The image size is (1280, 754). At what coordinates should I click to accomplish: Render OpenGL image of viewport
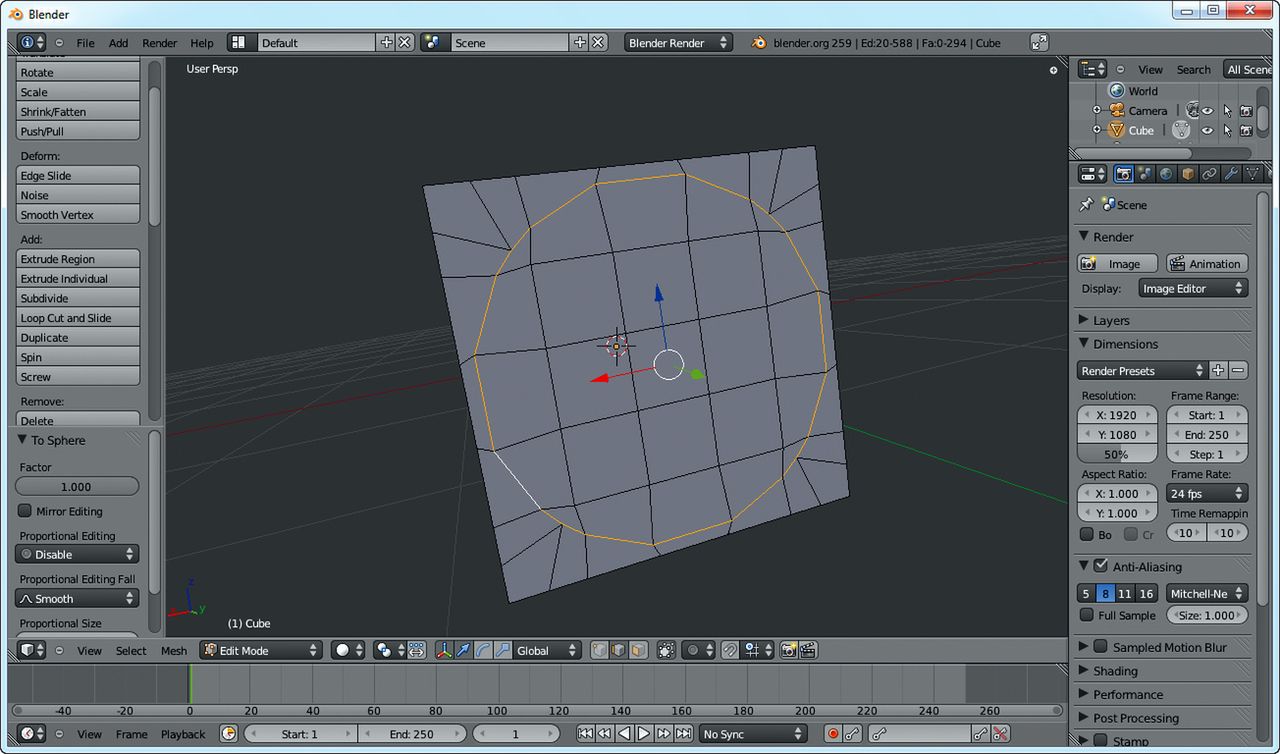click(x=788, y=650)
